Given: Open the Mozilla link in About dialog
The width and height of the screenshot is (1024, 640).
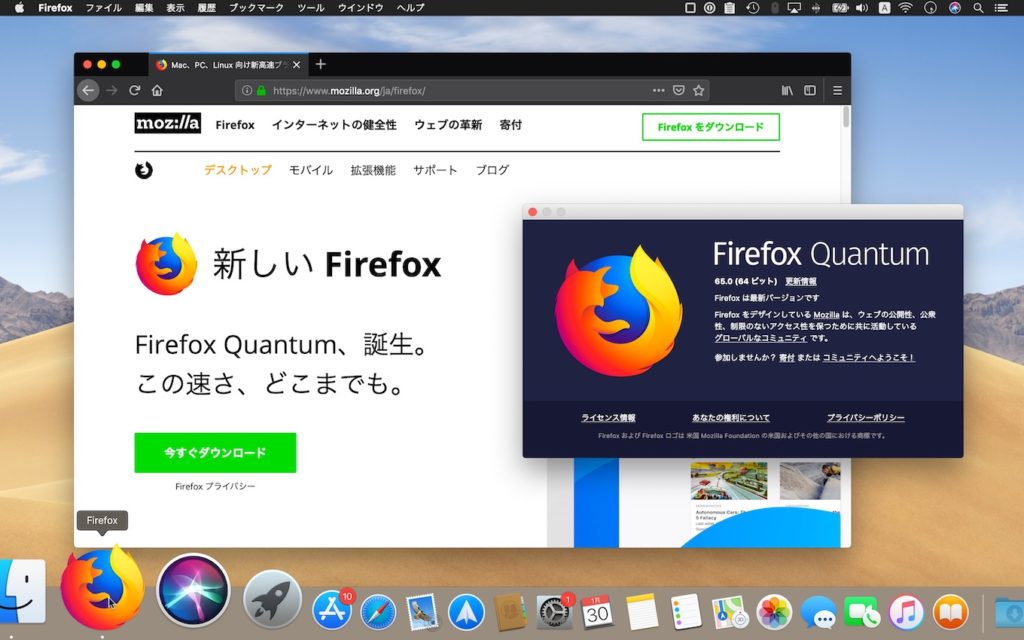Looking at the screenshot, I should tap(826, 315).
